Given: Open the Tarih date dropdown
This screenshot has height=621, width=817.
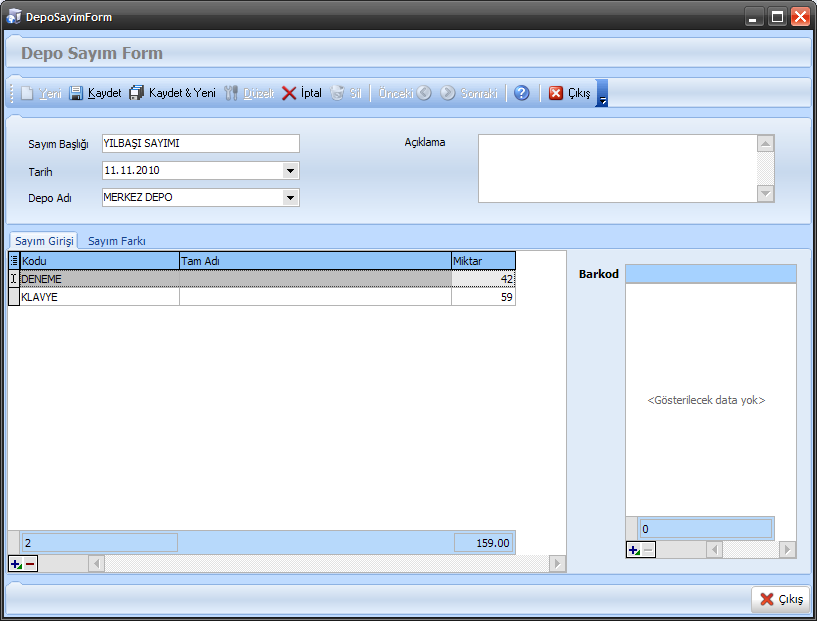Looking at the screenshot, I should (290, 171).
